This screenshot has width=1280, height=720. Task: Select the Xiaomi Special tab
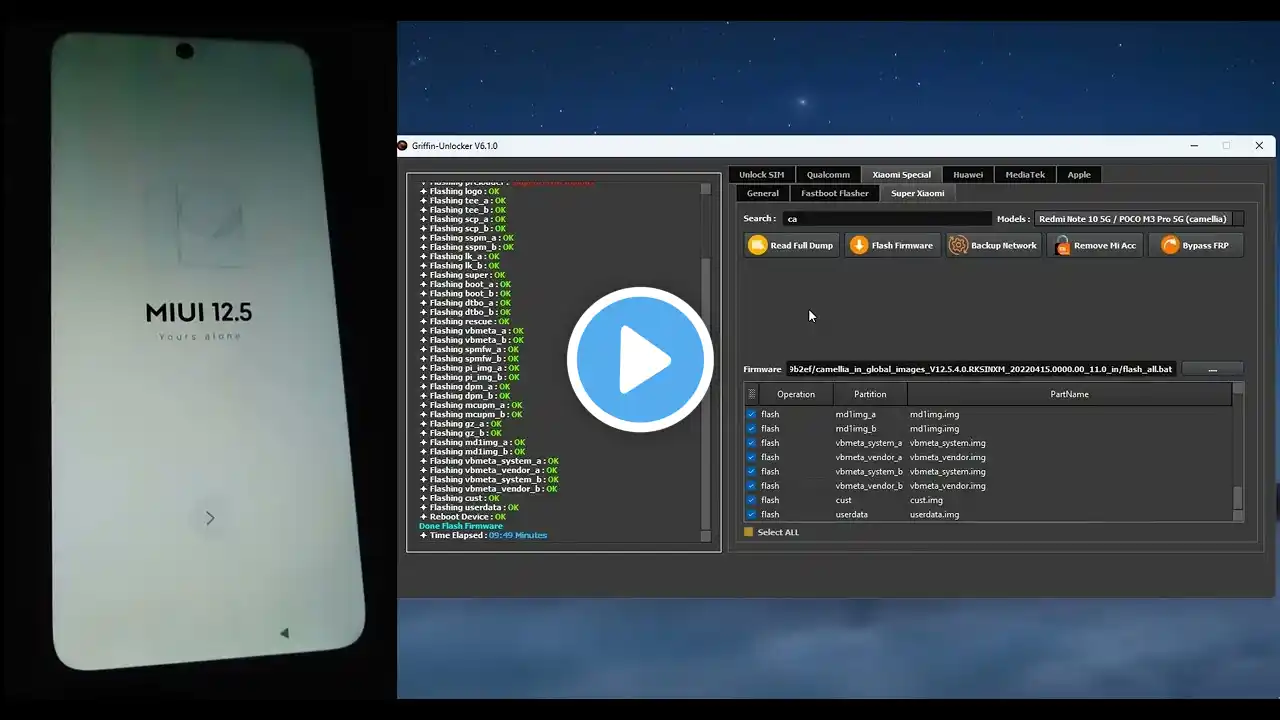pyautogui.click(x=901, y=174)
